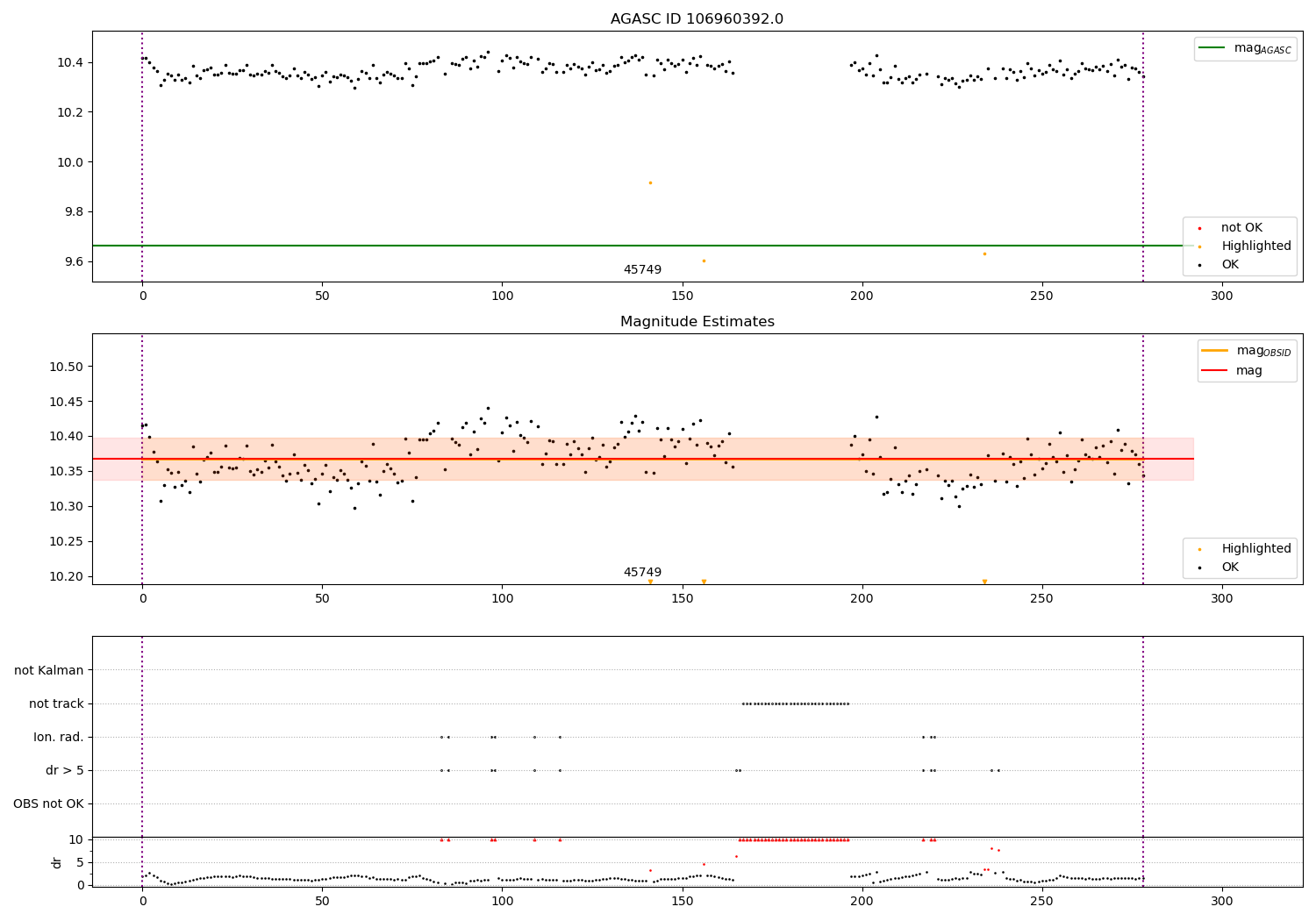The height and width of the screenshot is (921, 1316).
Task: Click y-axis tick '10.0' in top plot
Action: [x=70, y=162]
